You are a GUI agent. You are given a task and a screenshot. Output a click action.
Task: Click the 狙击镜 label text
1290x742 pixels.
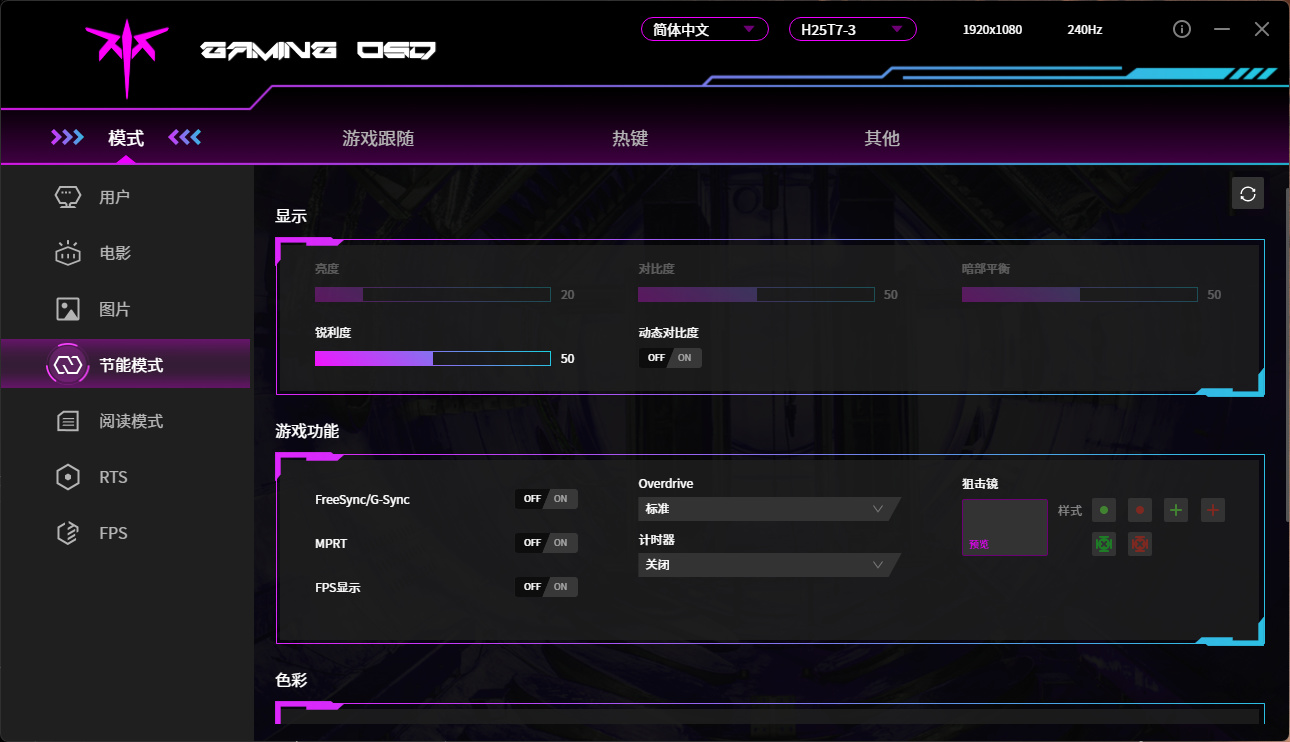(980, 484)
